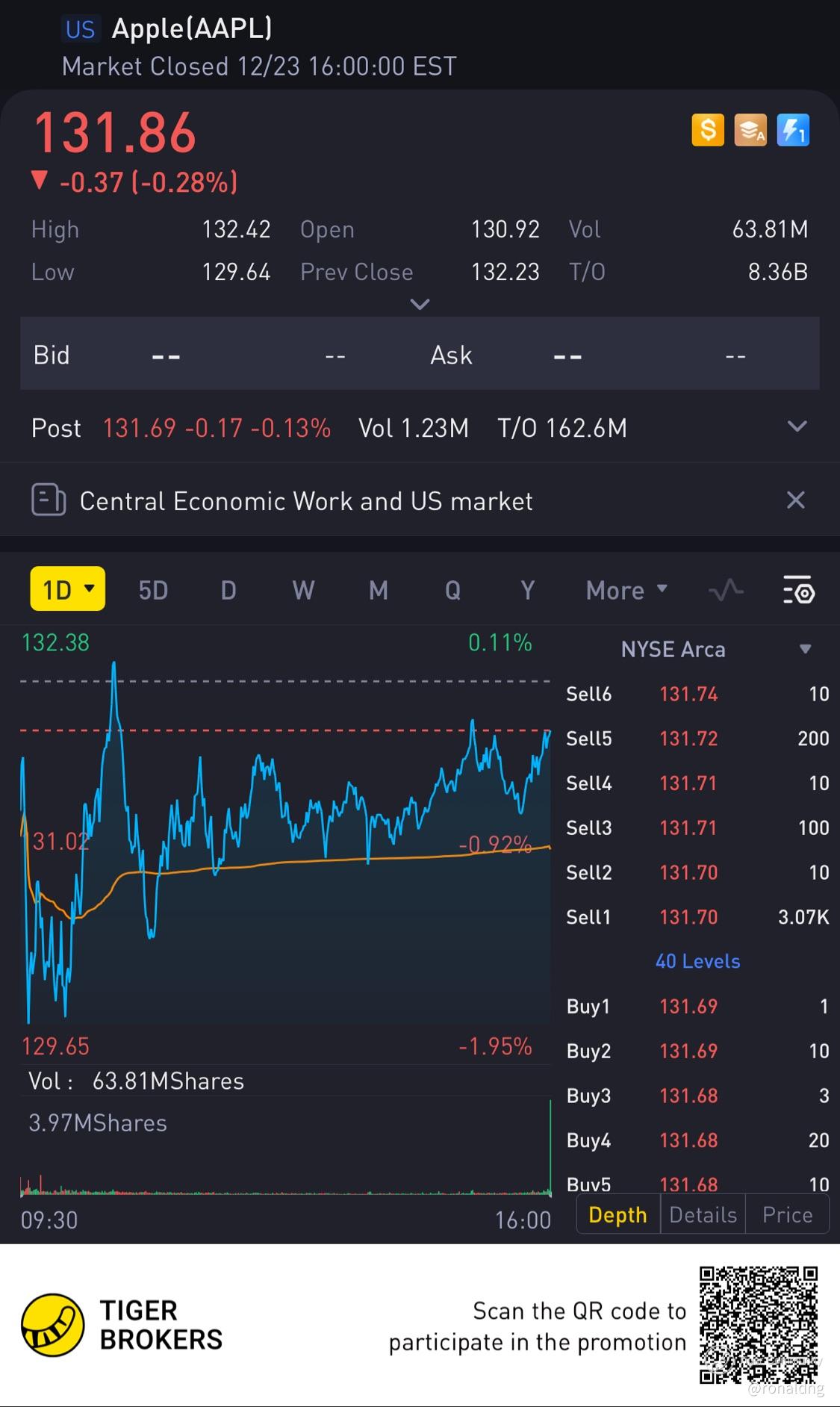This screenshot has height=1407, width=840.
Task: Open the news note icon
Action: pyautogui.click(x=49, y=500)
